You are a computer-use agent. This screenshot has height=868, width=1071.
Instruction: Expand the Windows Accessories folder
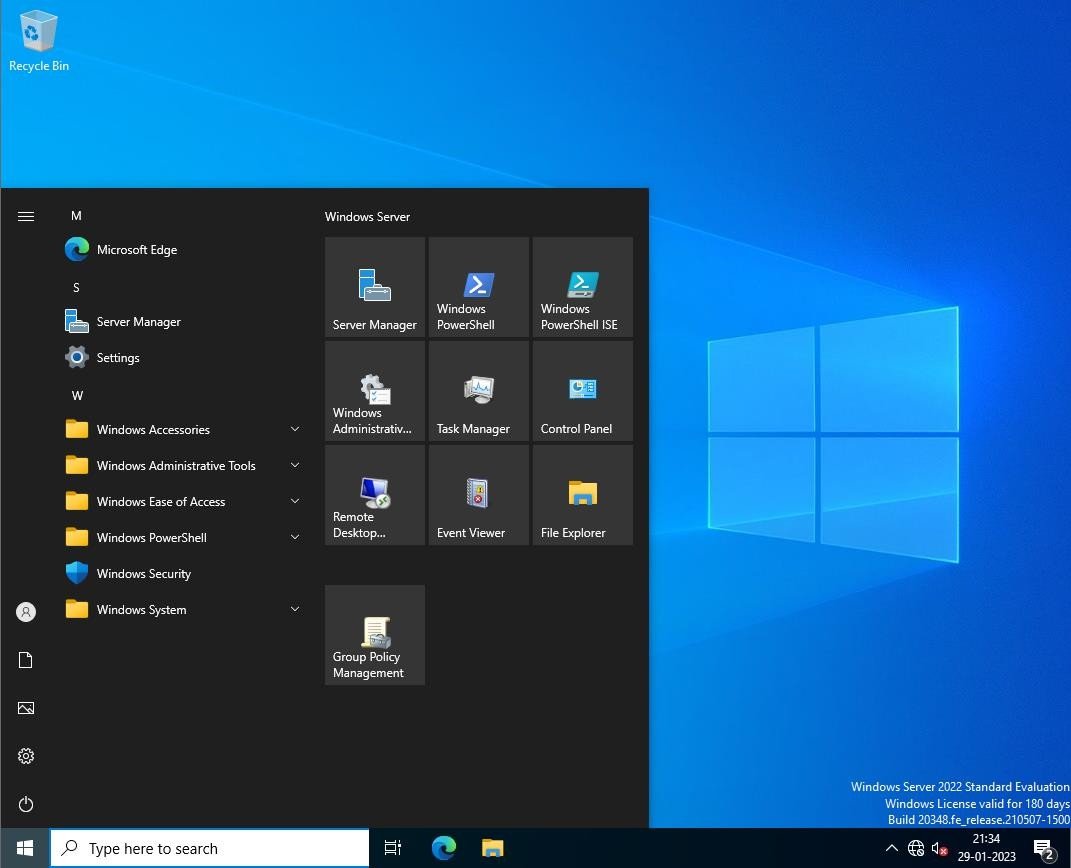pos(183,430)
